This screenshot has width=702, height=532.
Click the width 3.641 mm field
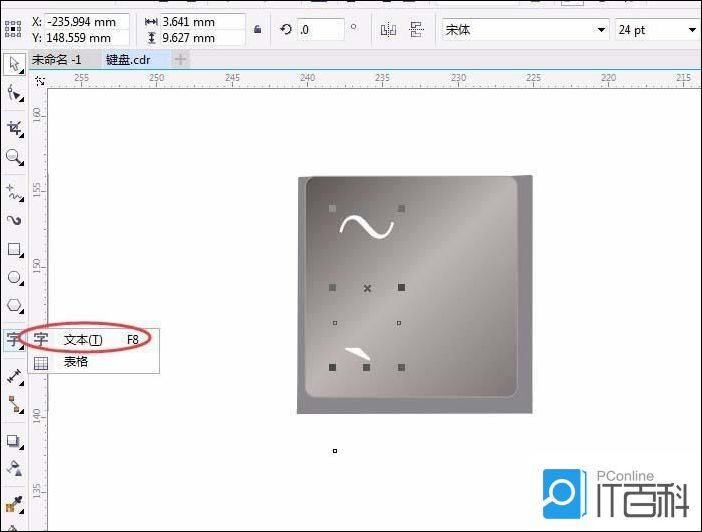click(203, 21)
